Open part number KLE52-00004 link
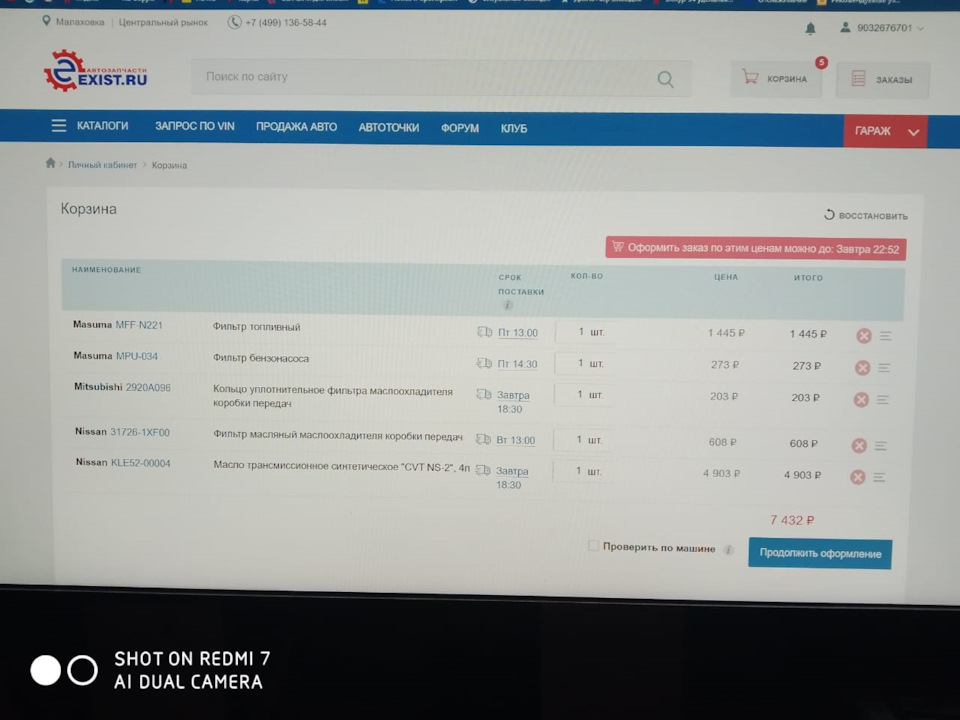This screenshot has width=960, height=720. point(140,463)
